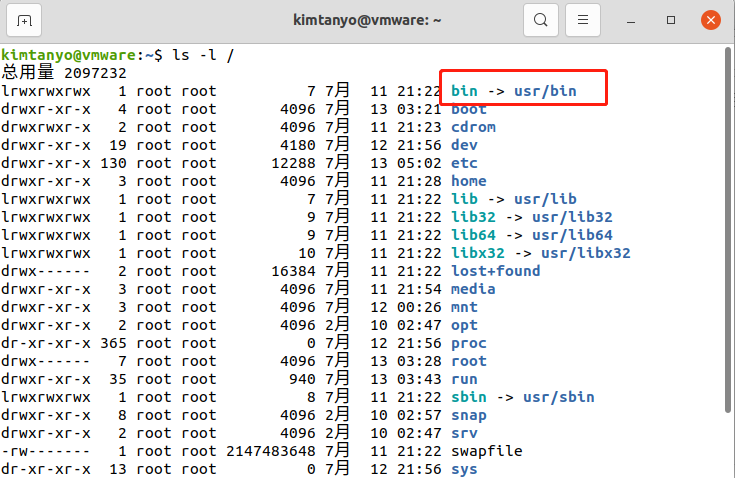This screenshot has width=735, height=478.
Task: Click the directory name proc
Action: point(469,343)
